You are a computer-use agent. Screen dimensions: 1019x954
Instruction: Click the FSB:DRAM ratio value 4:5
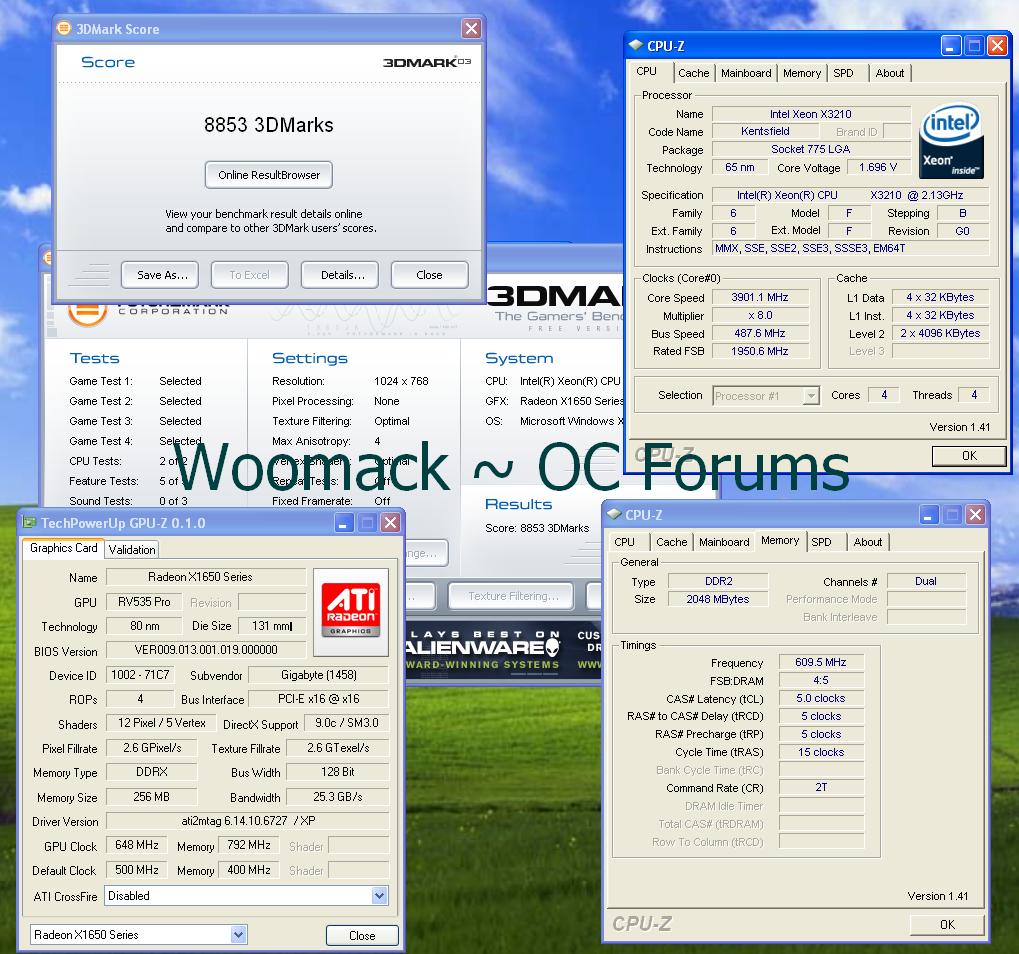click(821, 680)
